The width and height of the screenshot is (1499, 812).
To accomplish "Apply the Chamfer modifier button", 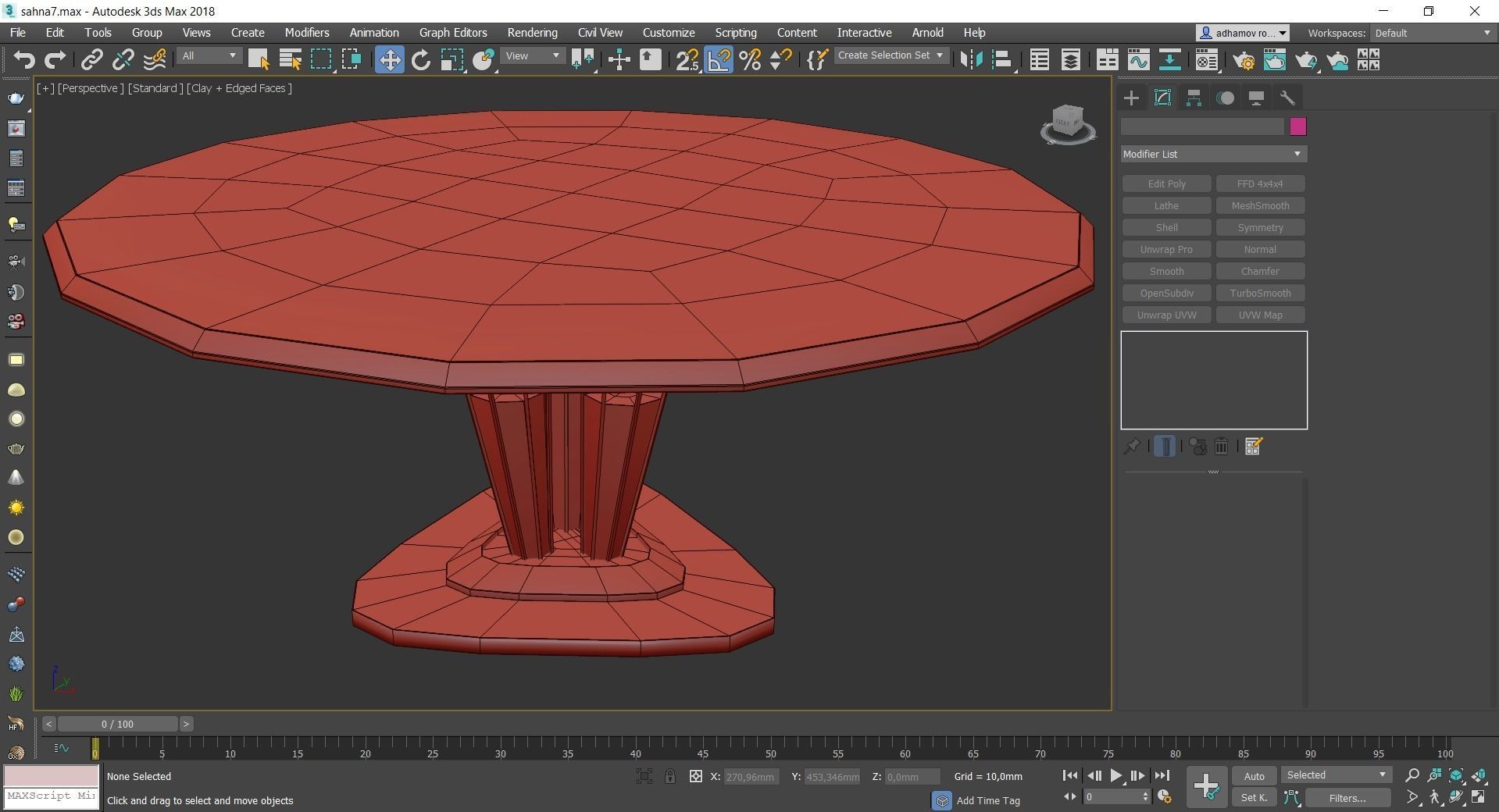I will click(x=1260, y=271).
